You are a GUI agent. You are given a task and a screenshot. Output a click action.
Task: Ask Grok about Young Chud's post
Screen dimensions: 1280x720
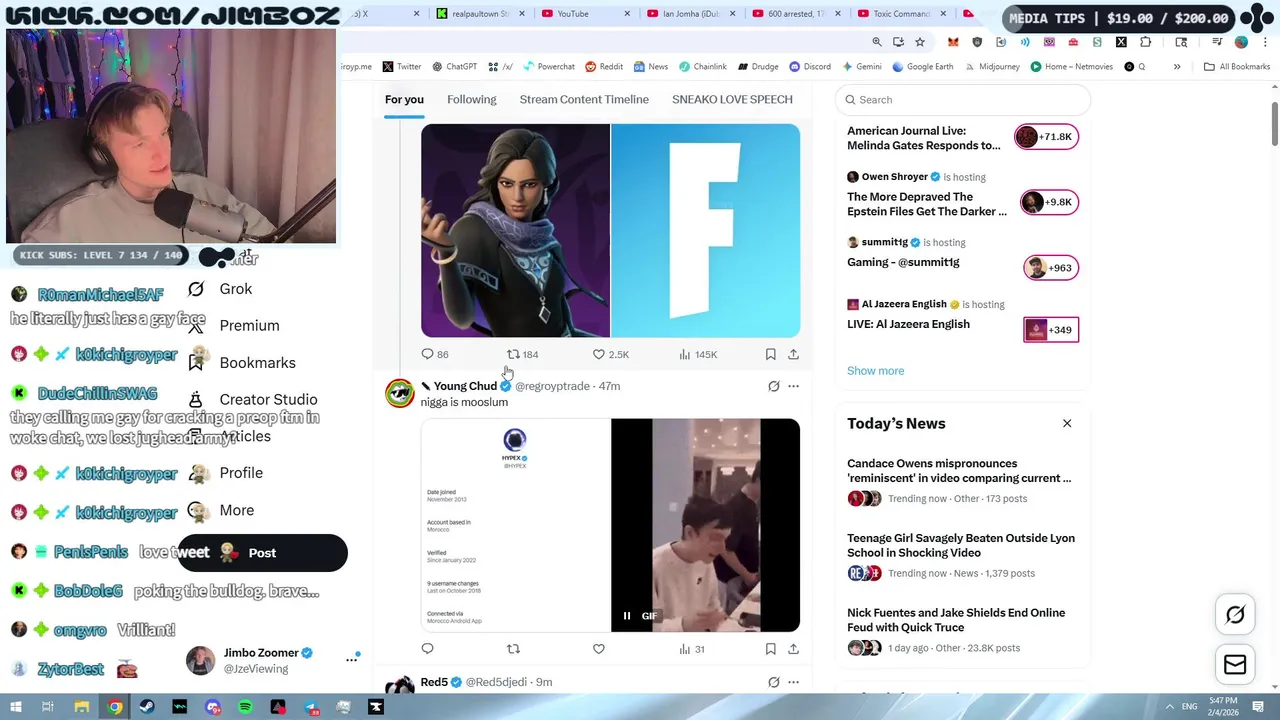(773, 386)
